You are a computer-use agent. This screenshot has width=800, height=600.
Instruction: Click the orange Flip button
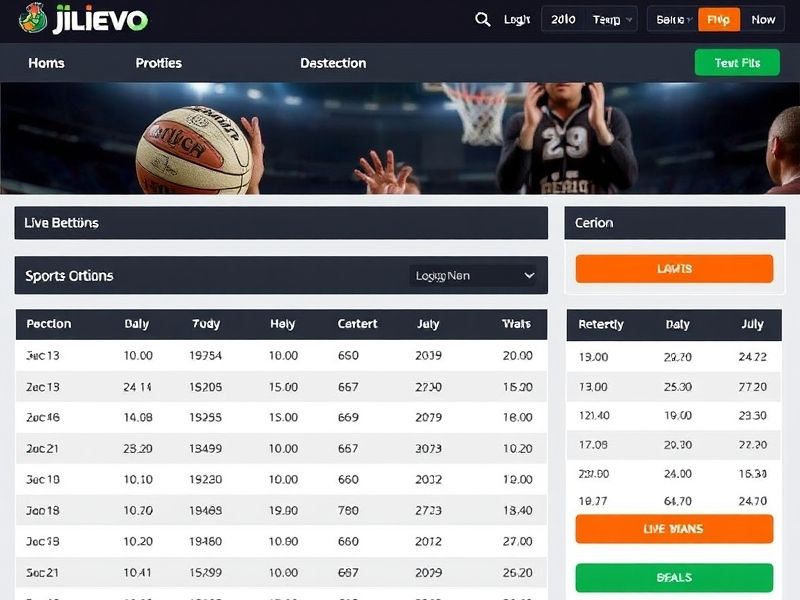coord(718,19)
